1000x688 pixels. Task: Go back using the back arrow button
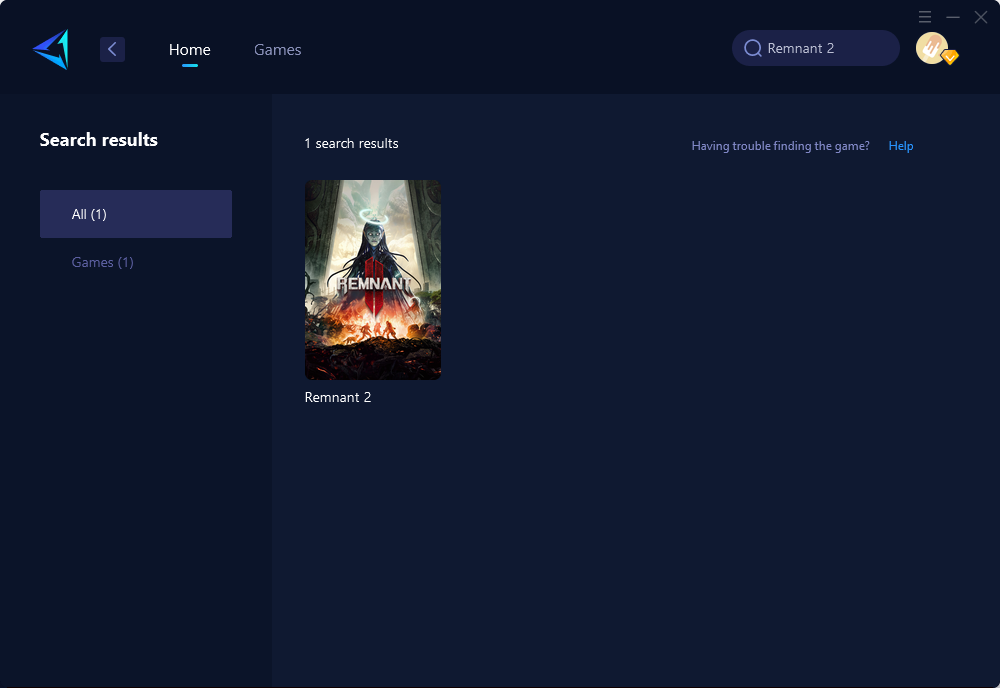(112, 49)
